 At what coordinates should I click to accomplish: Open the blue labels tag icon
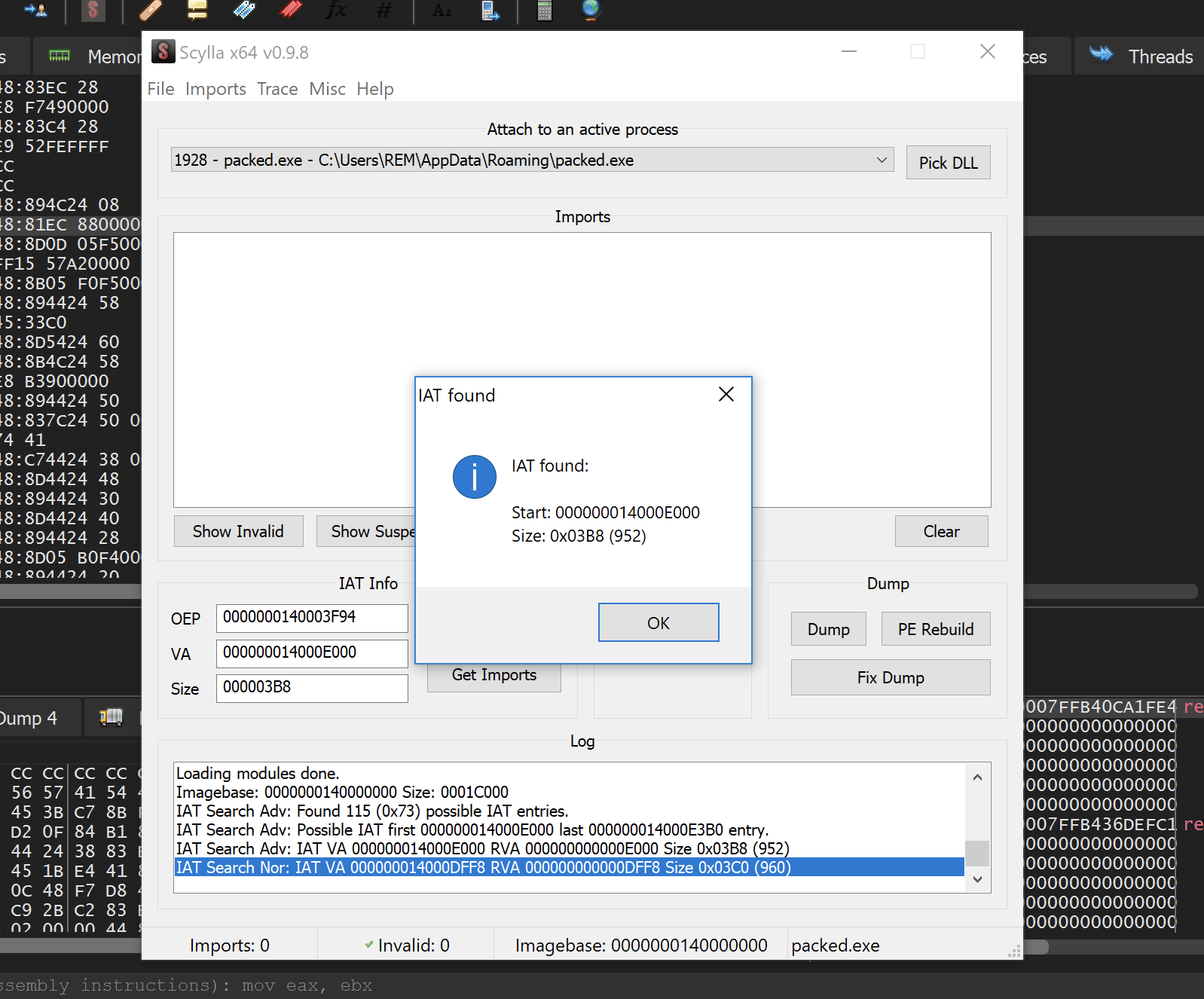point(244,10)
